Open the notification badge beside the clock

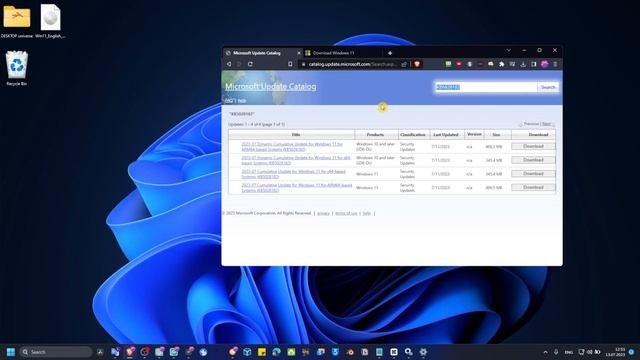pyautogui.click(x=632, y=352)
